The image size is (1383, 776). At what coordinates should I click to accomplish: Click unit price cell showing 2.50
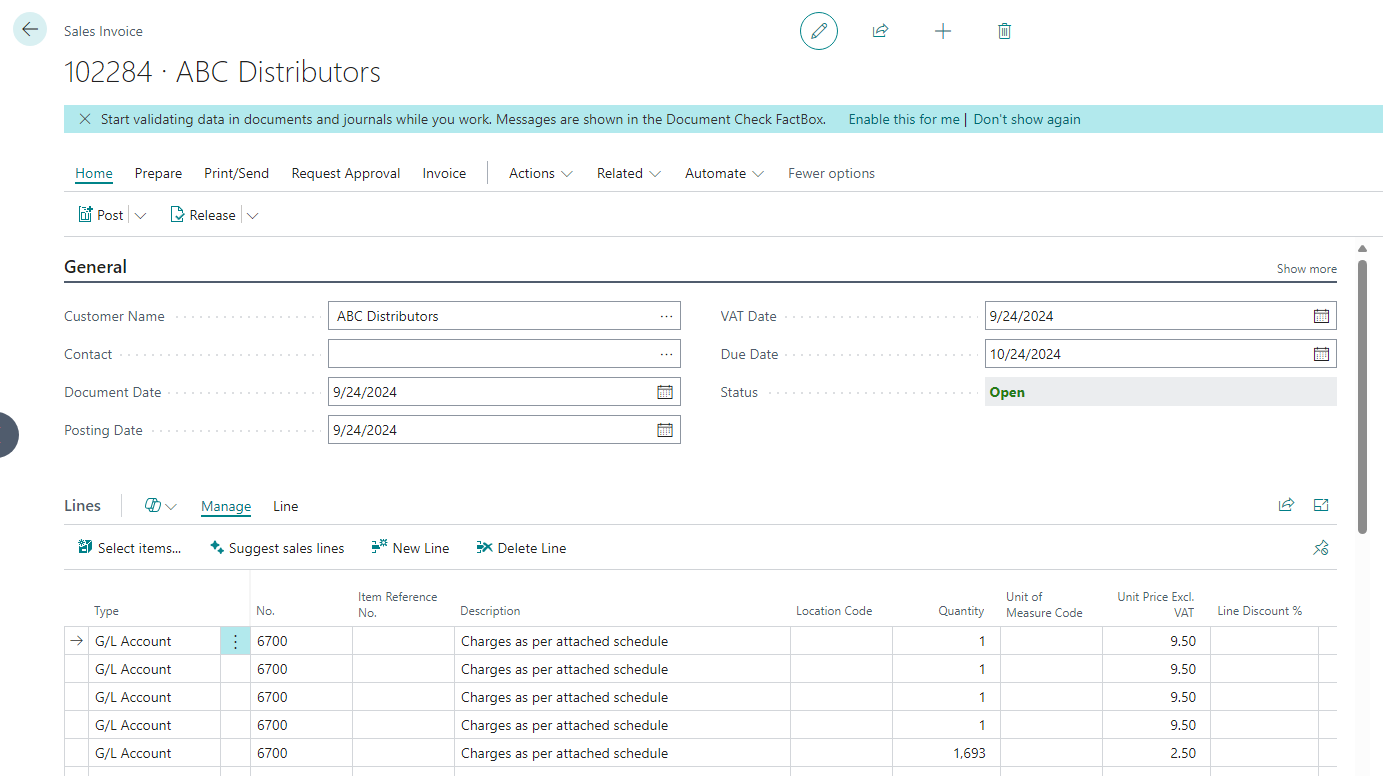coord(1156,753)
